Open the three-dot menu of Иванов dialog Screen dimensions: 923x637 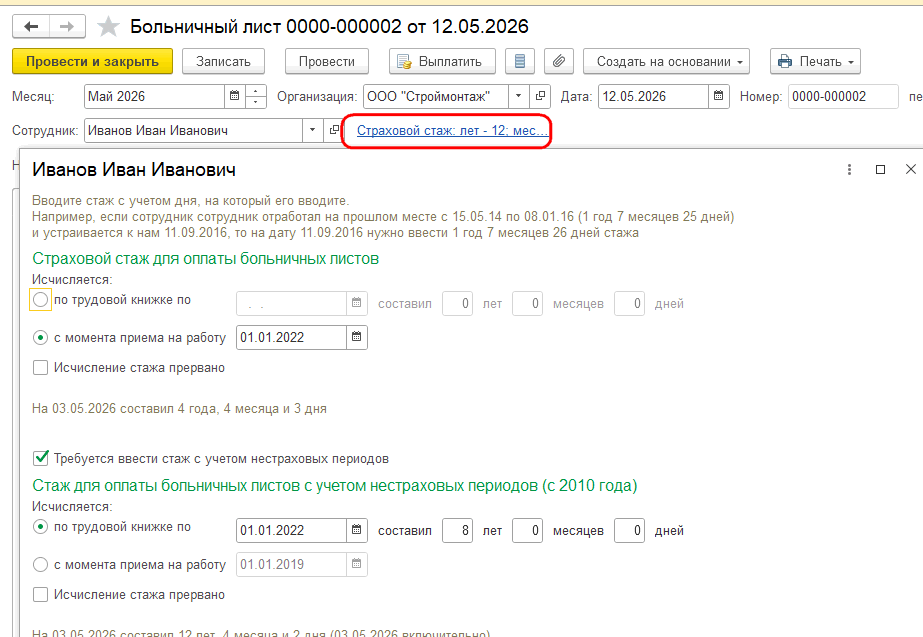pos(849,170)
